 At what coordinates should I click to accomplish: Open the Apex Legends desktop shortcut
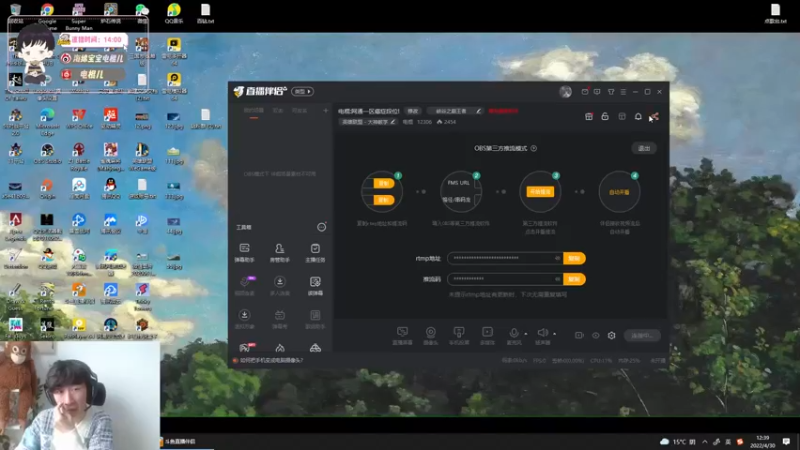click(15, 226)
